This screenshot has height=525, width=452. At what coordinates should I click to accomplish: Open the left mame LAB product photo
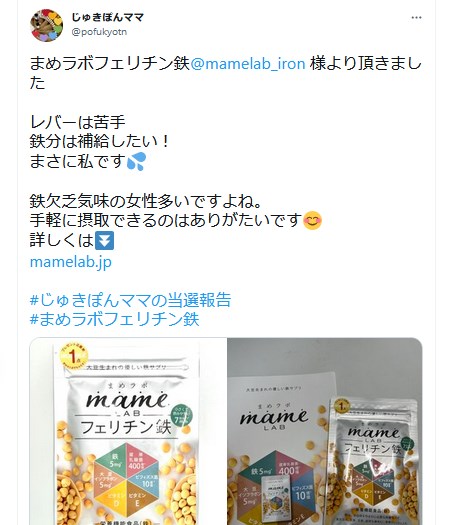click(x=128, y=431)
